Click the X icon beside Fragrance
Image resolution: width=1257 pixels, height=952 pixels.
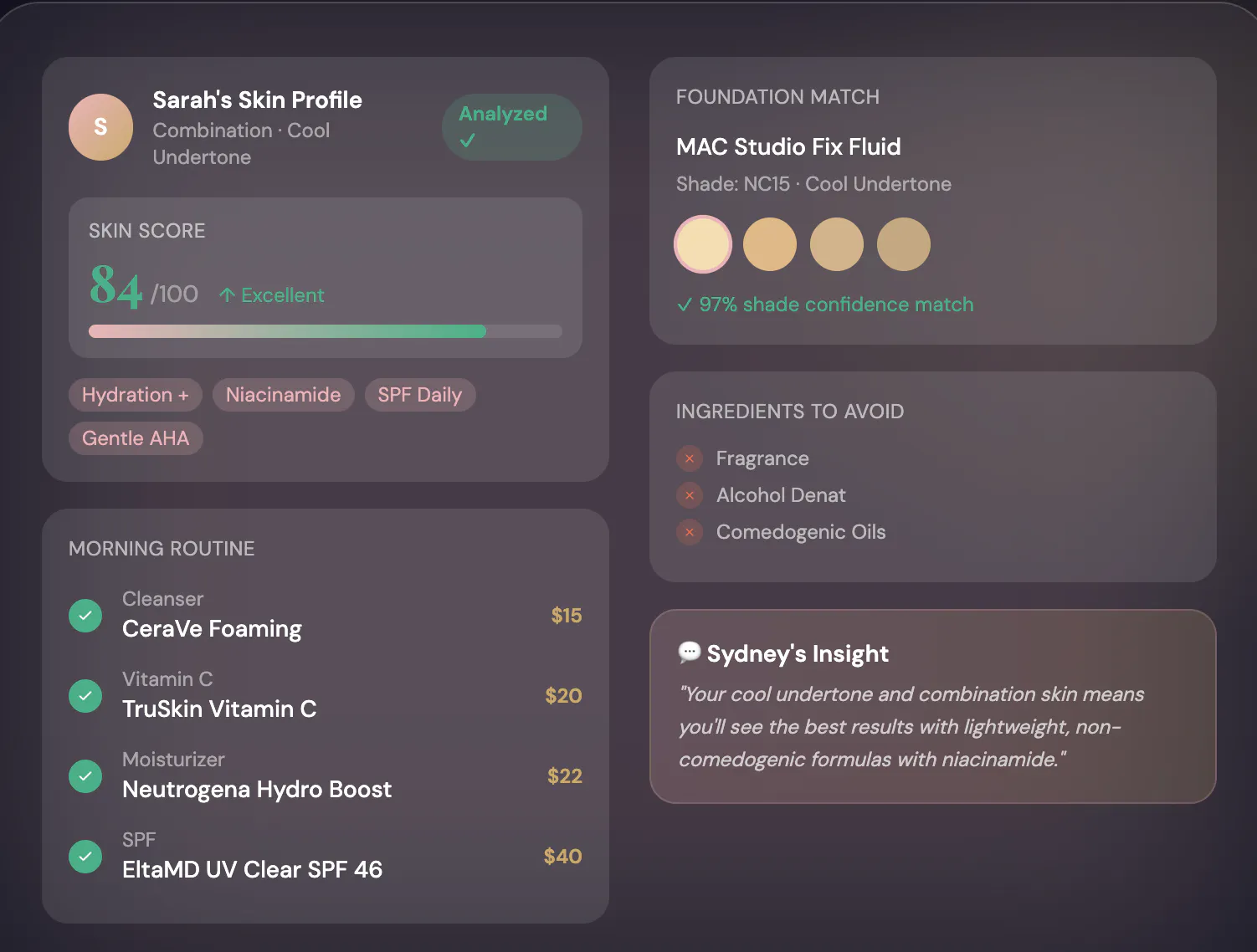pos(690,458)
